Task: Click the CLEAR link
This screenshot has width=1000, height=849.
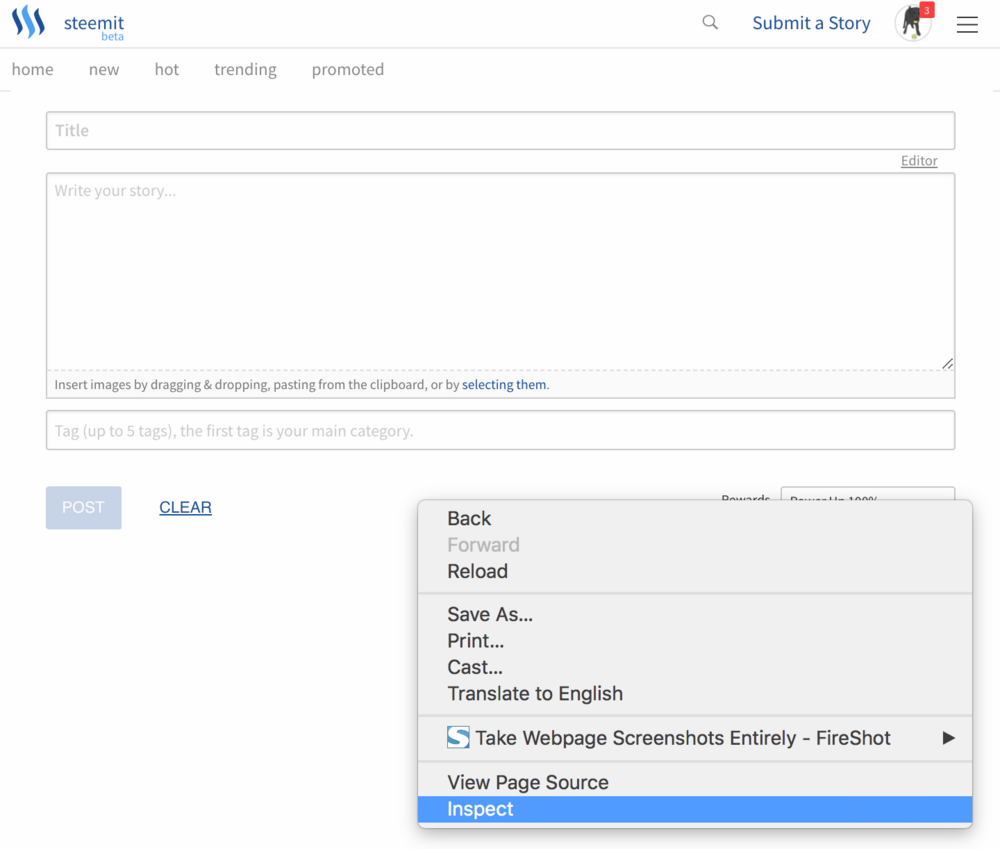Action: [185, 507]
